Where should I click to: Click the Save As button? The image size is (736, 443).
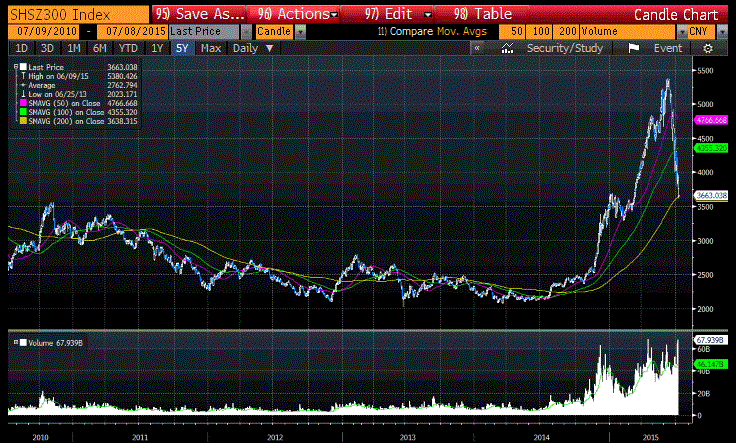pos(199,14)
